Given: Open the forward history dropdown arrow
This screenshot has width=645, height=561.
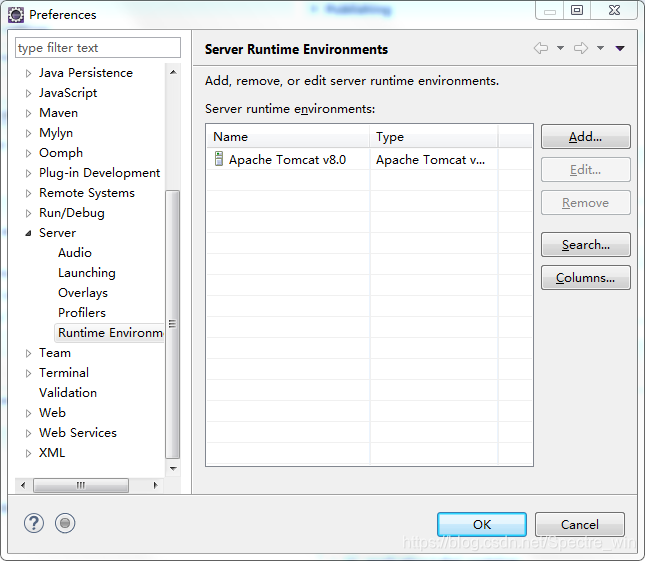Looking at the screenshot, I should click(x=601, y=48).
